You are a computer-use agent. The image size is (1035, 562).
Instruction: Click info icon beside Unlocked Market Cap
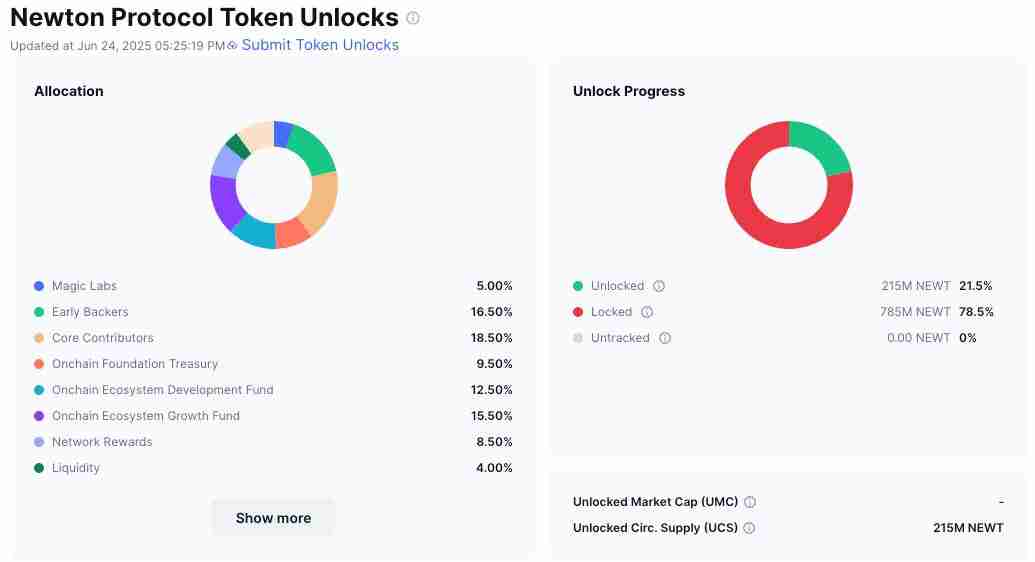(x=750, y=502)
